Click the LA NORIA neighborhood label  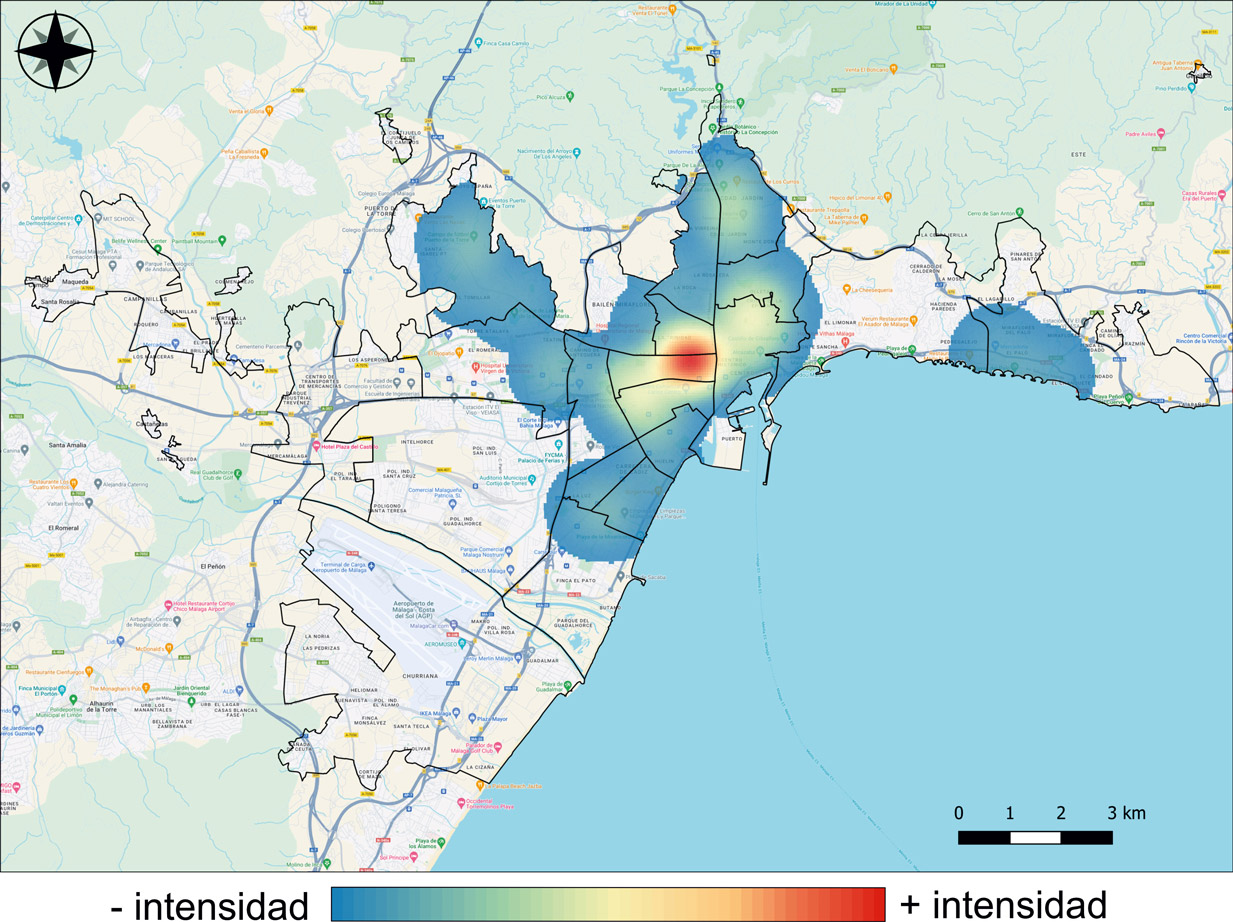315,636
